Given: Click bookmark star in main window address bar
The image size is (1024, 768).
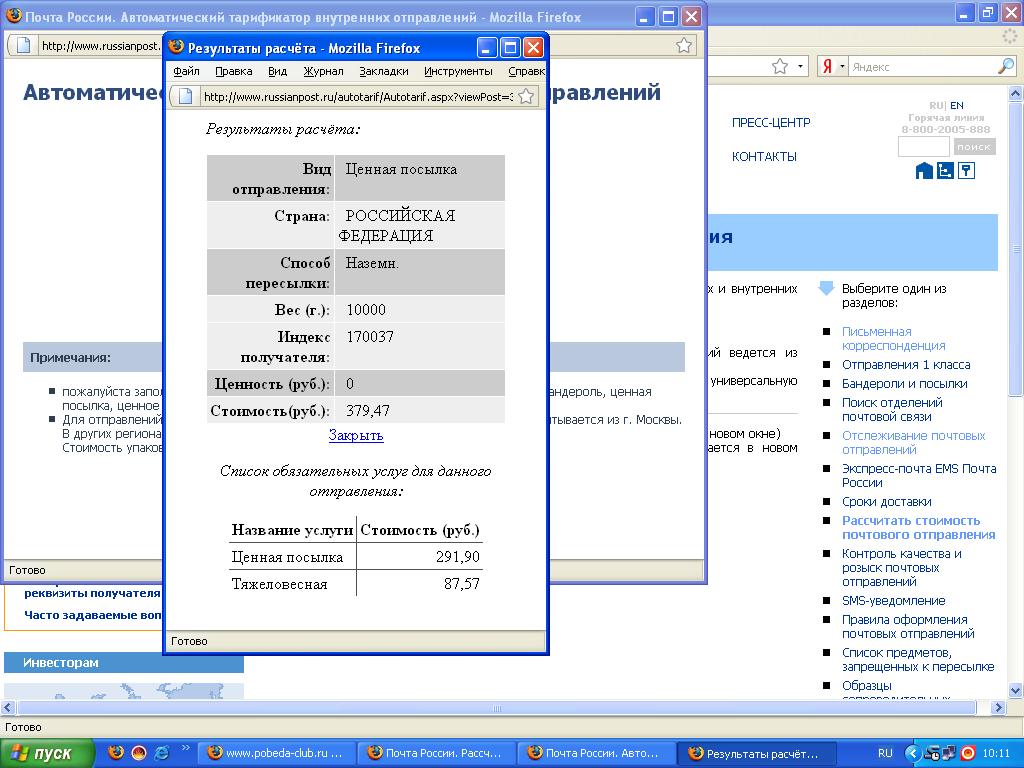Looking at the screenshot, I should click(x=780, y=67).
